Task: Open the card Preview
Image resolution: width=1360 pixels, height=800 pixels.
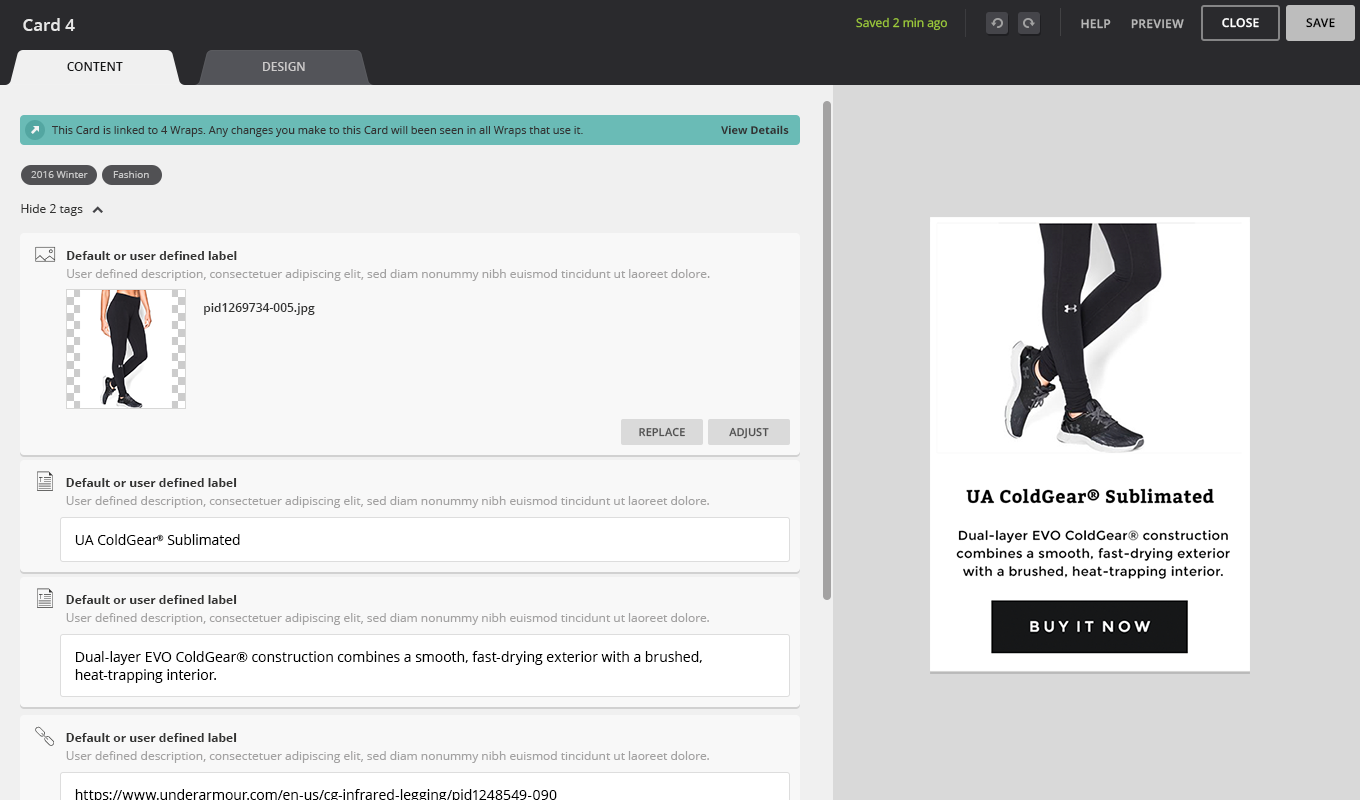Action: point(1157,23)
